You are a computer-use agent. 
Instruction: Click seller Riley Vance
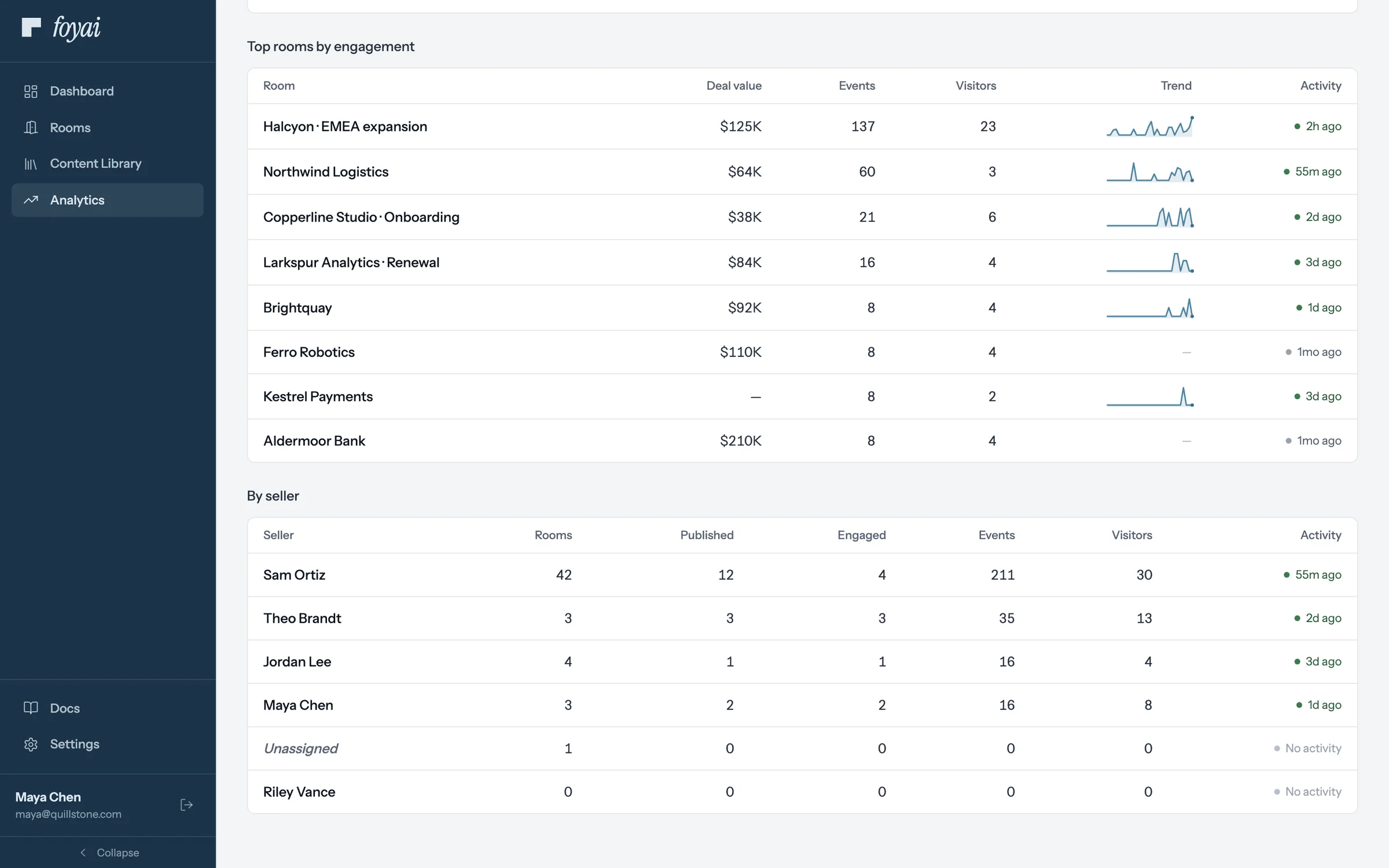tap(299, 792)
